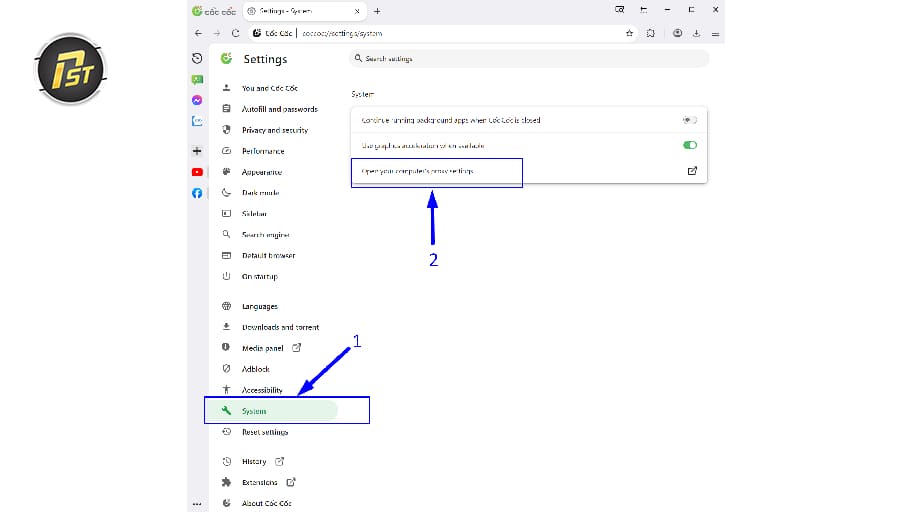Open Extensions from settings menu
This screenshot has width=912, height=513.
point(259,483)
